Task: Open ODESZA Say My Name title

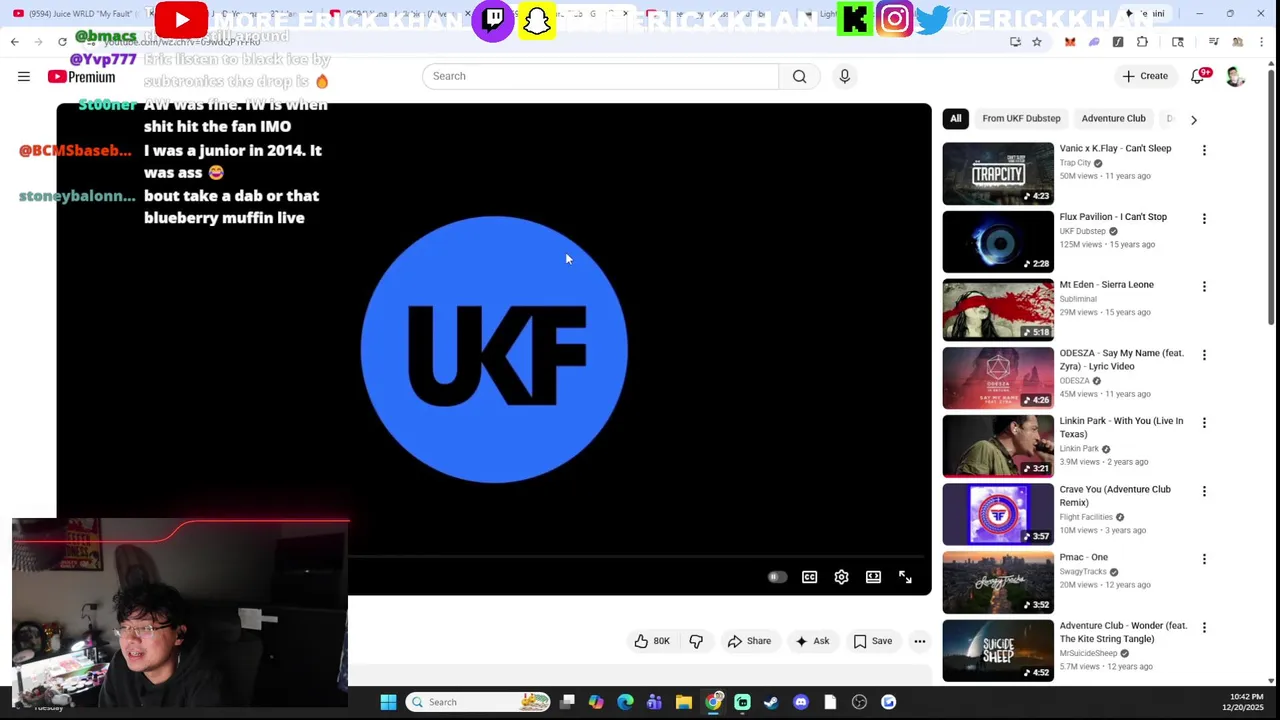Action: [x=1121, y=359]
